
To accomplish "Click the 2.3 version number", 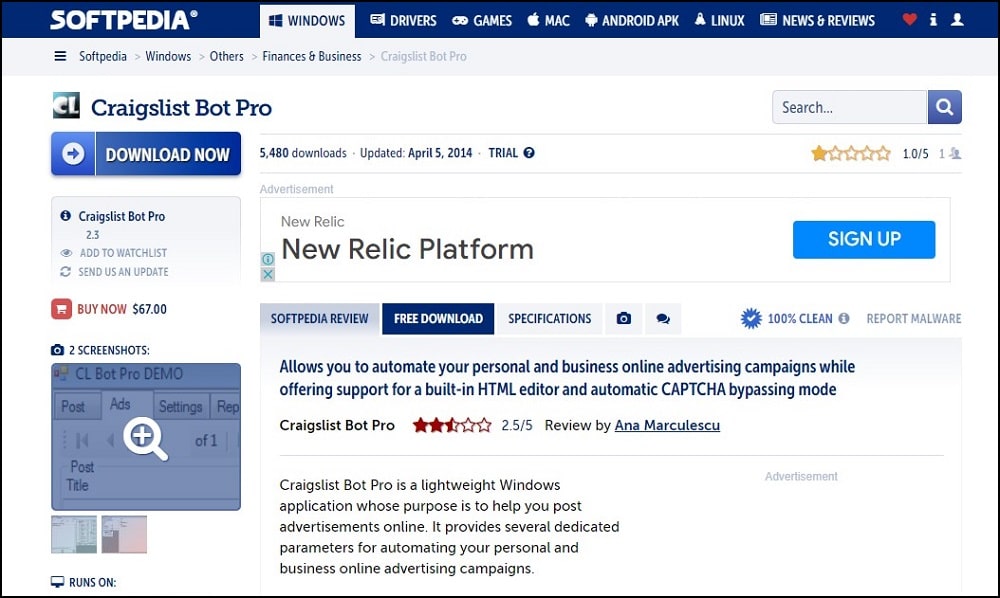I will [92, 235].
